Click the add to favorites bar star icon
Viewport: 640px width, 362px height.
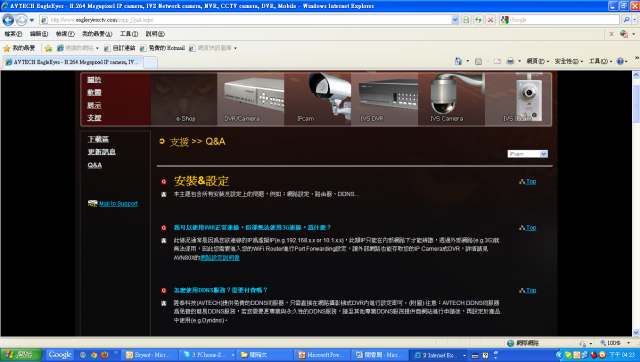tap(49, 48)
